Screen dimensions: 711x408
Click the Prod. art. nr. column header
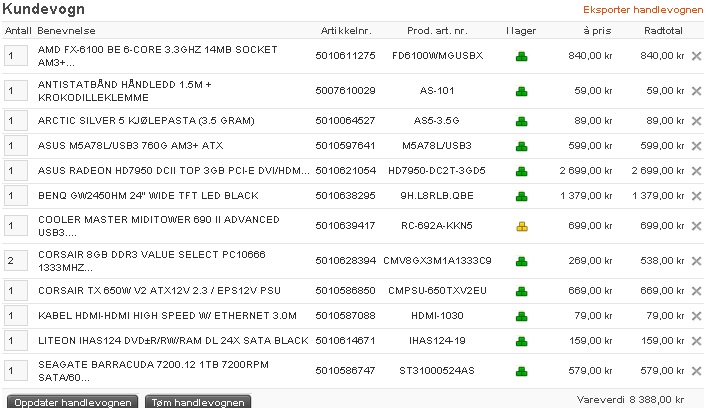pos(437,31)
